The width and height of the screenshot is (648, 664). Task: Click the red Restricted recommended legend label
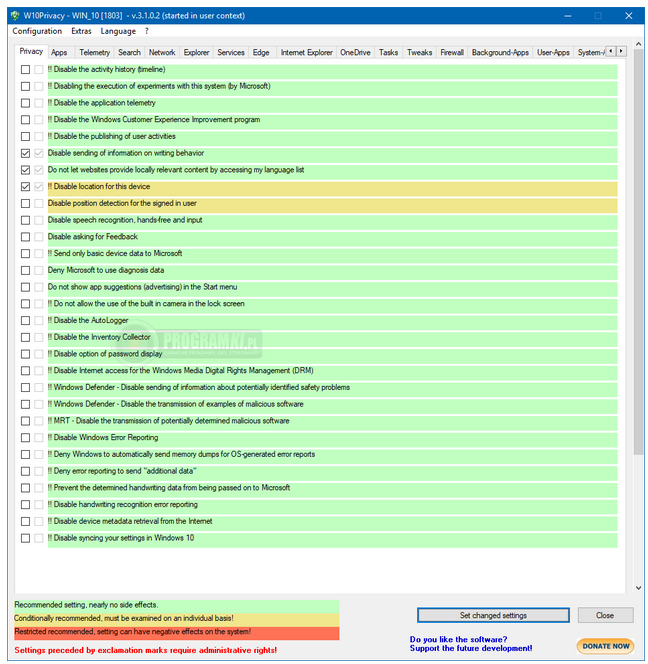pos(177,632)
